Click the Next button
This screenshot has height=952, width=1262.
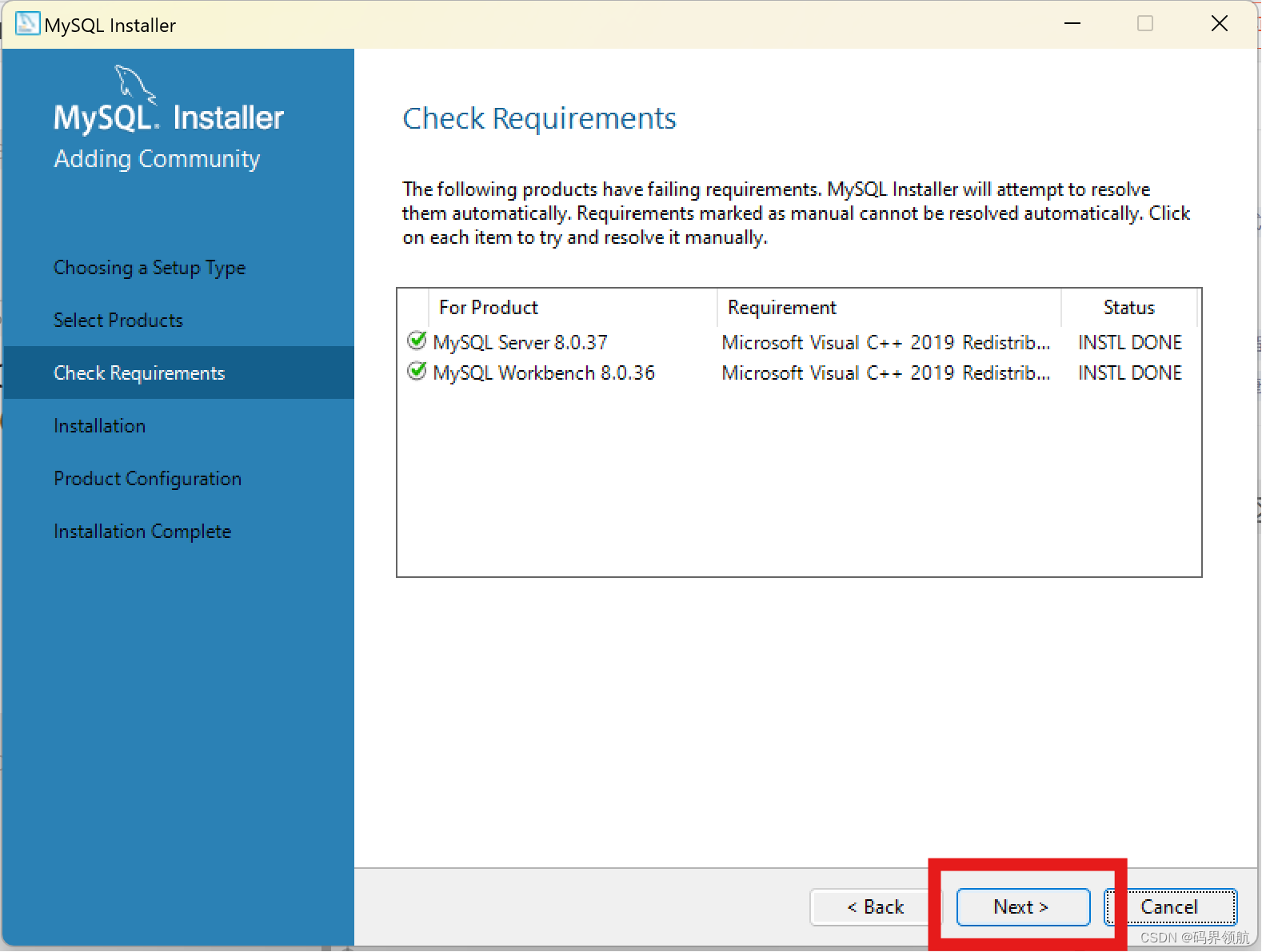(x=1023, y=907)
